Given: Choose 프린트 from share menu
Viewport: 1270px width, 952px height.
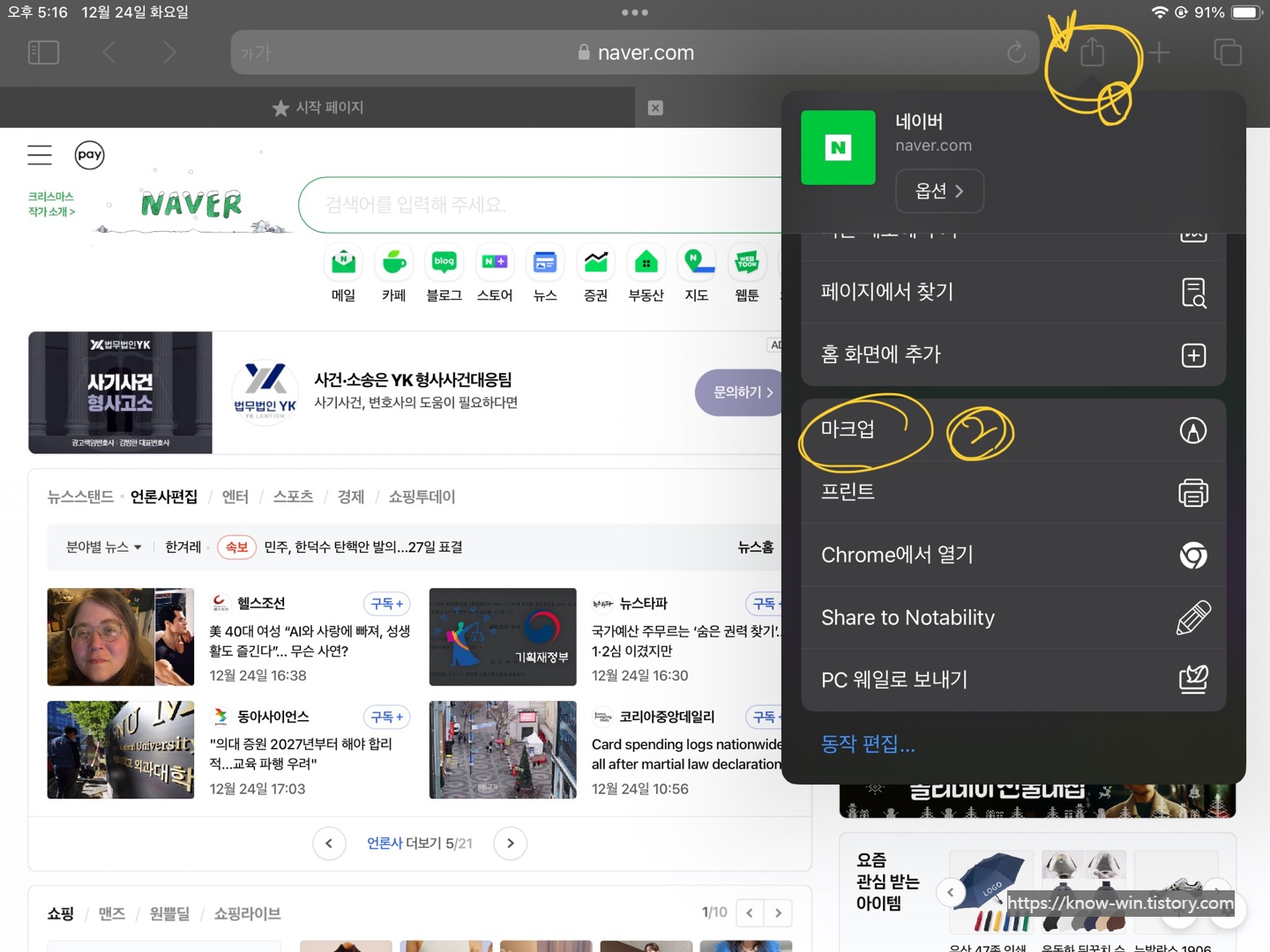Looking at the screenshot, I should (1013, 492).
